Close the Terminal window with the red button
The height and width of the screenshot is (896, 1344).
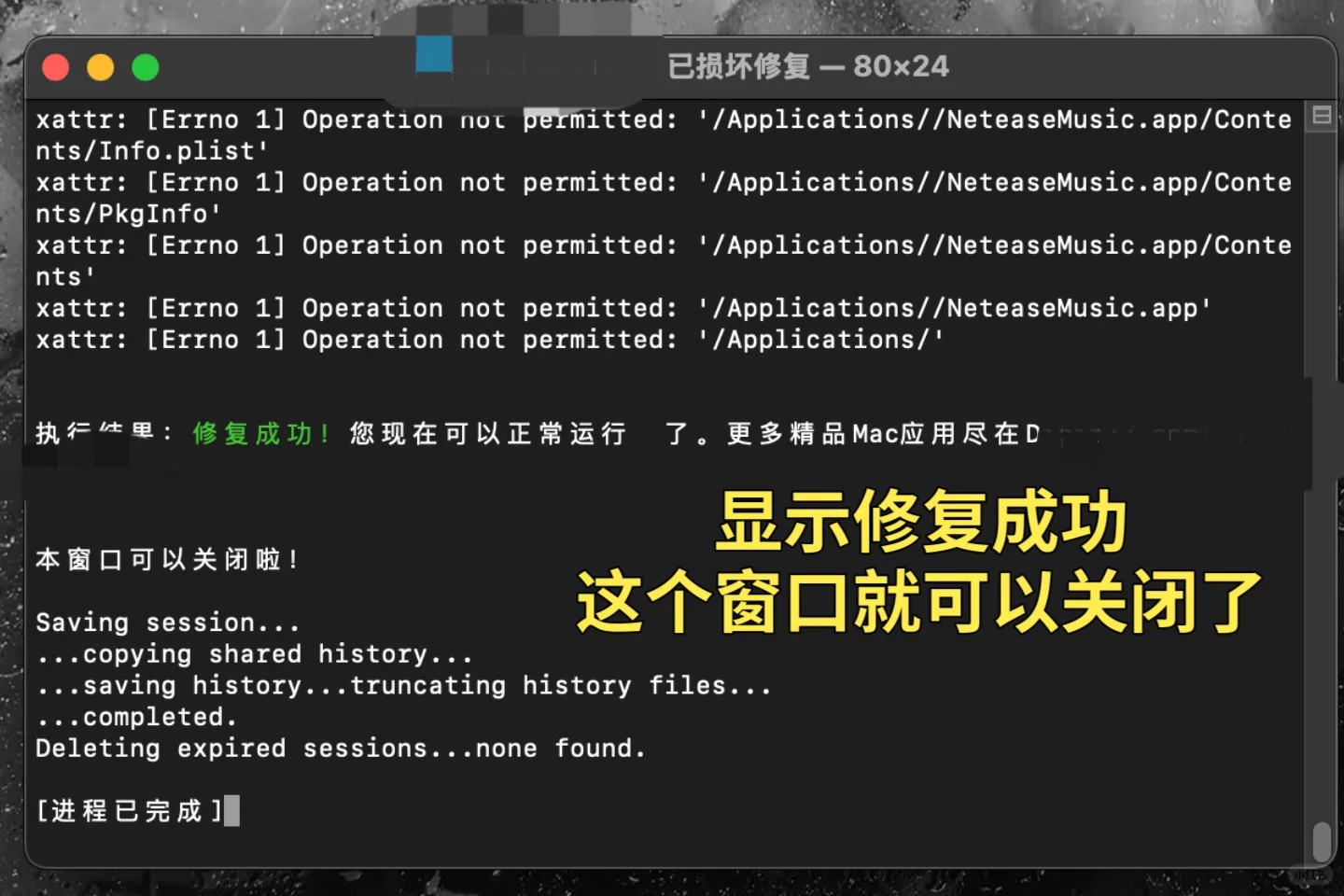[x=56, y=67]
